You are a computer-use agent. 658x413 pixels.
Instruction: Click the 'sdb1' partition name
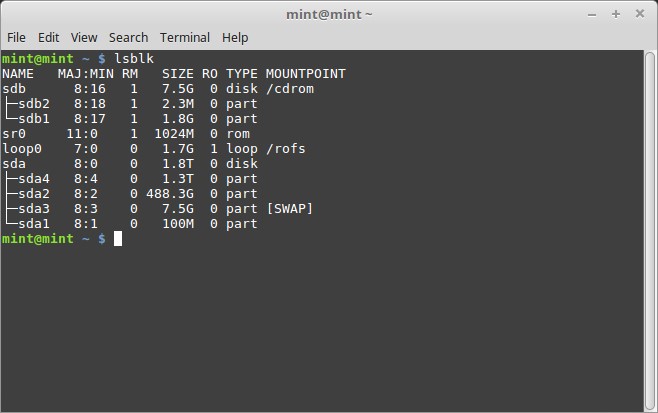click(34, 119)
